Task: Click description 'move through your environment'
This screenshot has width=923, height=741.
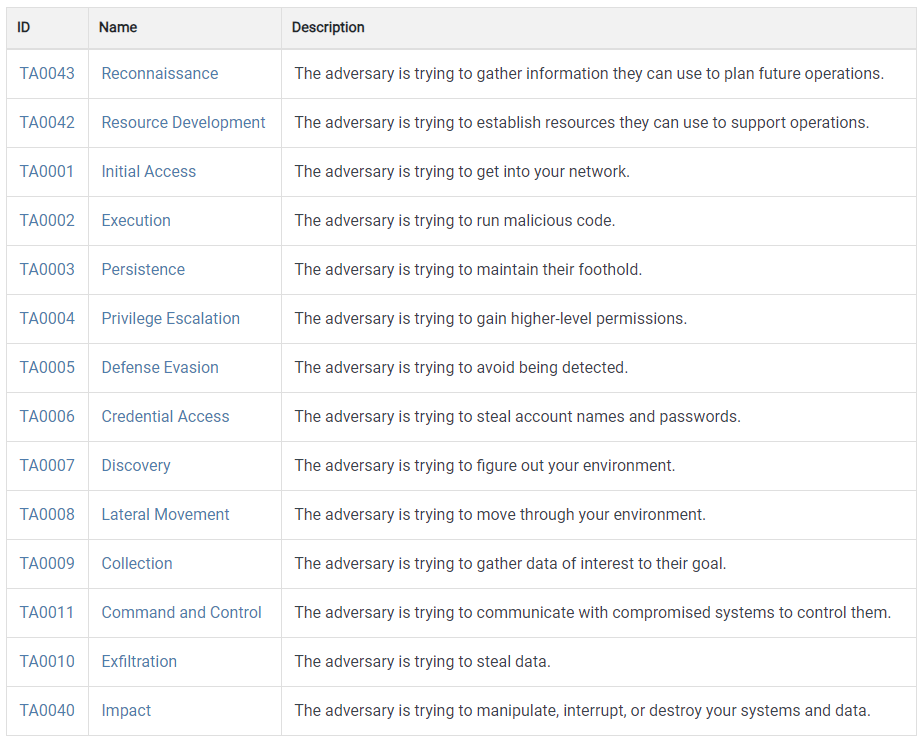Action: [591, 514]
